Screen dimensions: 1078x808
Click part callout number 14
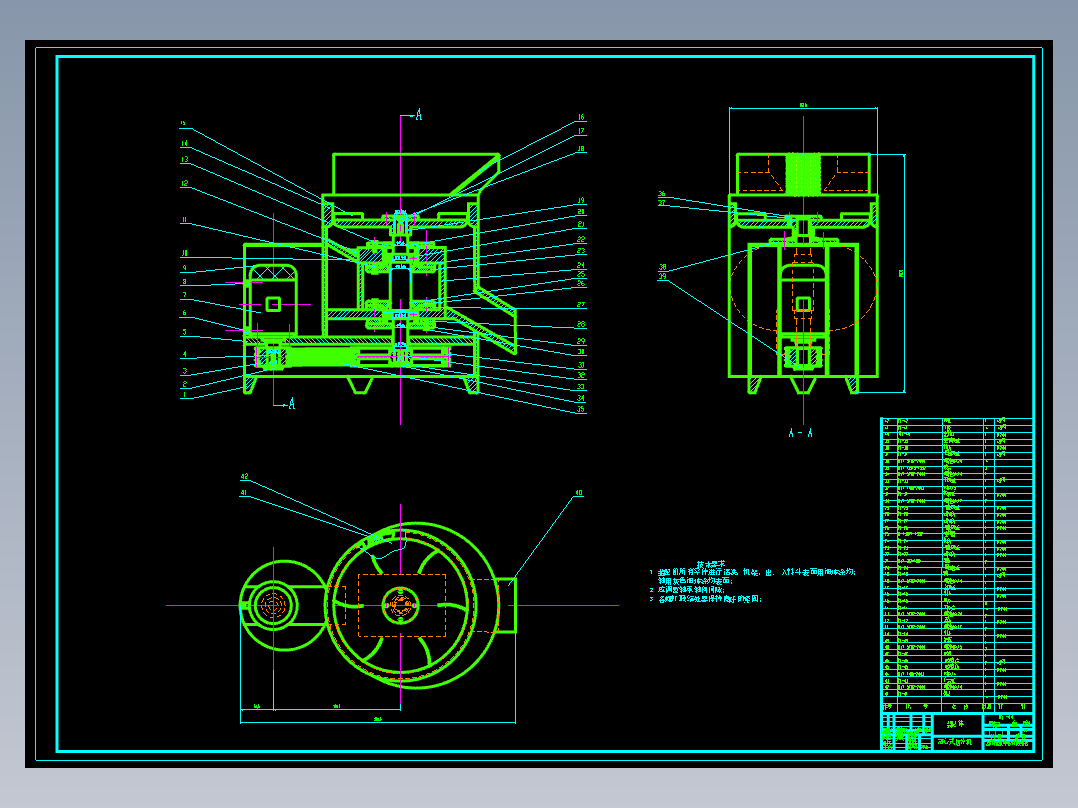184,144
